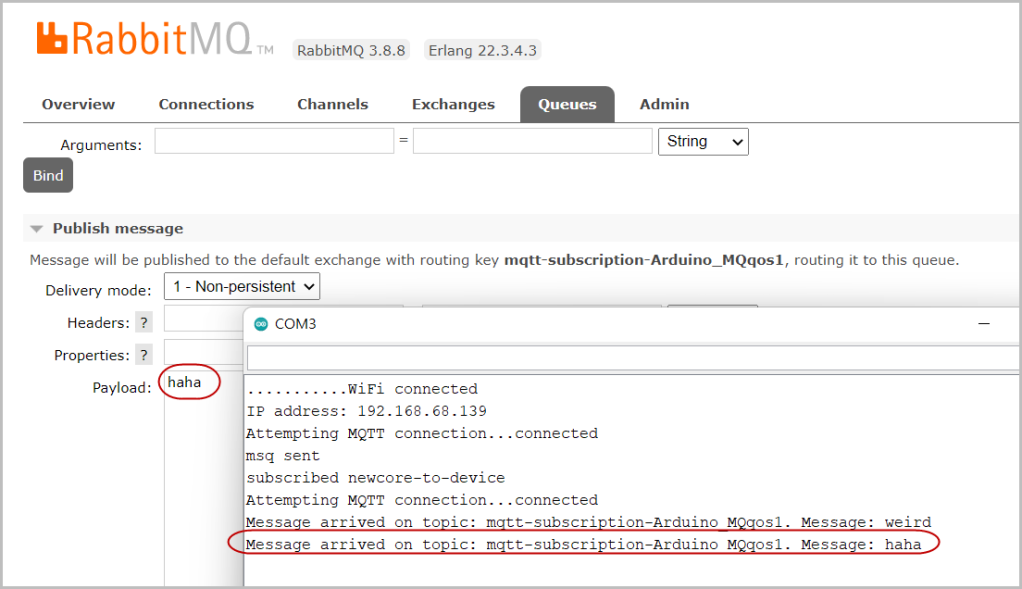Minimize the COM3 serial monitor window

coord(984,324)
